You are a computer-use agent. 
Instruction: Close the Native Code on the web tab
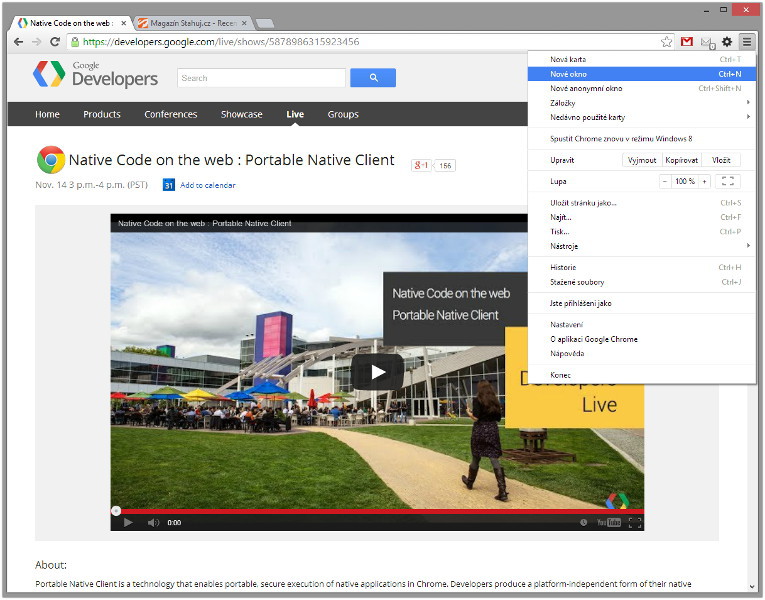click(x=123, y=23)
